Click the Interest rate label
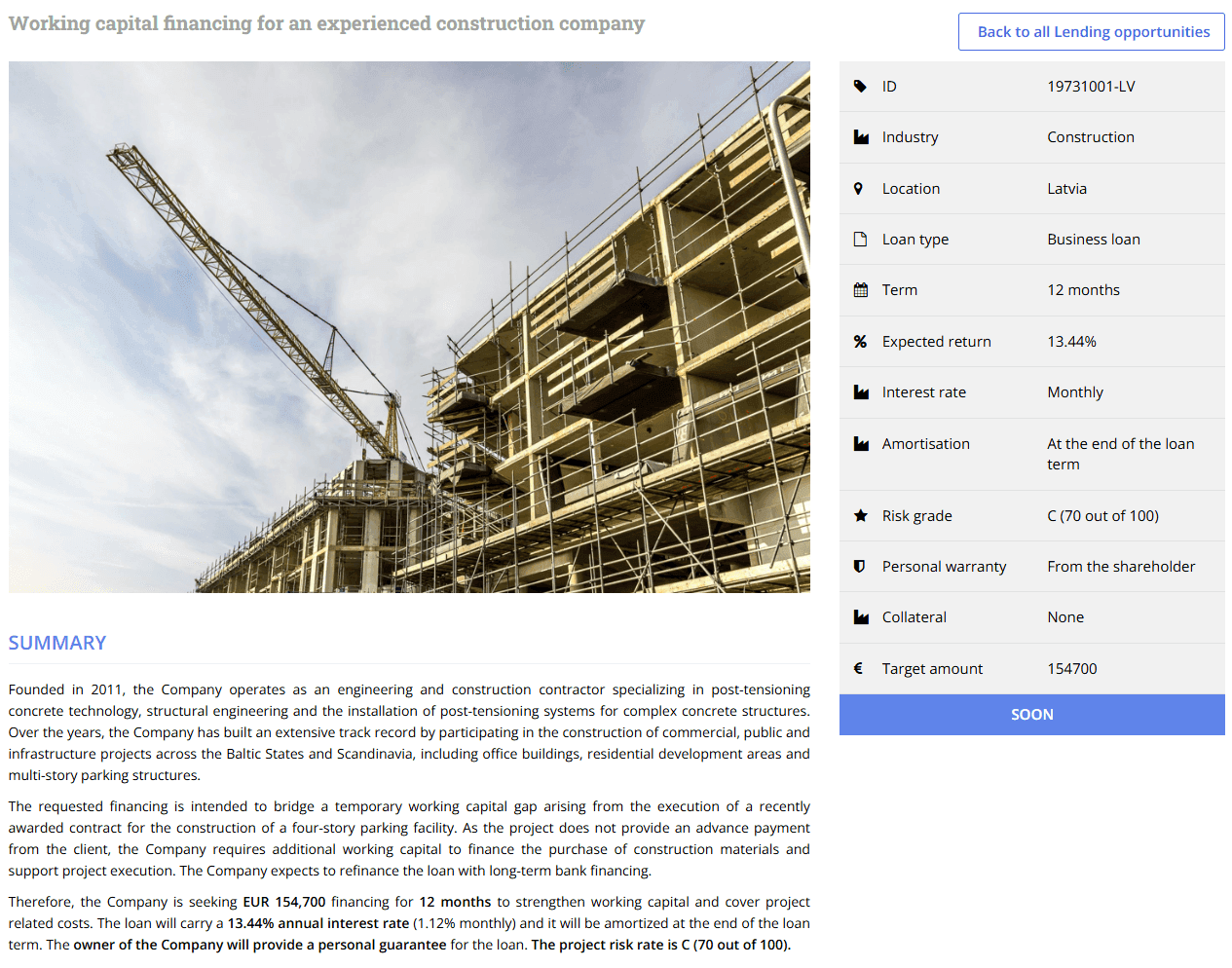The width and height of the screenshot is (1232, 968). pyautogui.click(x=924, y=392)
